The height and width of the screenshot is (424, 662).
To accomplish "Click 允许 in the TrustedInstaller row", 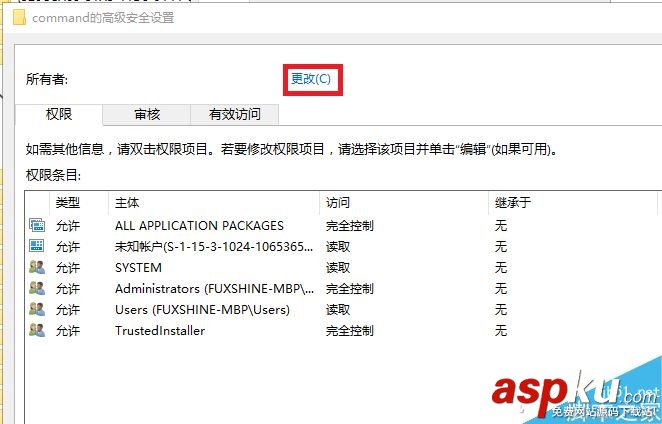I will point(68,331).
